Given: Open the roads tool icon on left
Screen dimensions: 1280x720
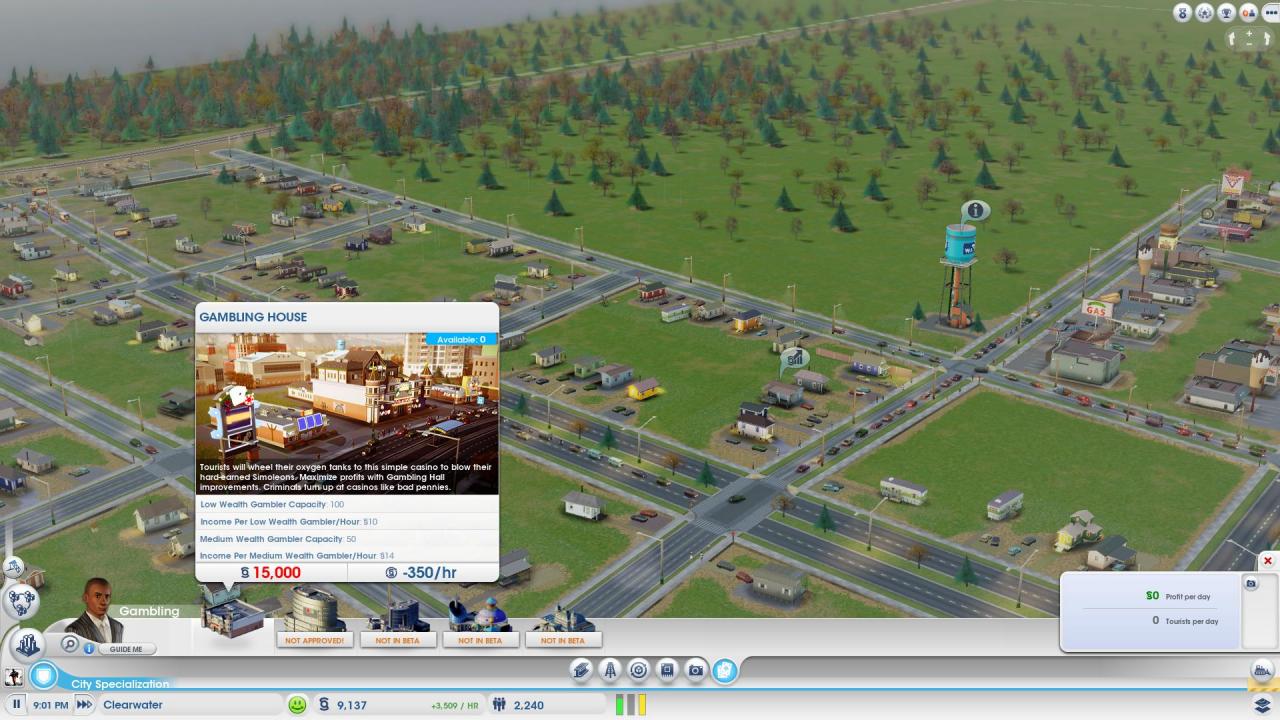Looking at the screenshot, I should coord(13,567).
